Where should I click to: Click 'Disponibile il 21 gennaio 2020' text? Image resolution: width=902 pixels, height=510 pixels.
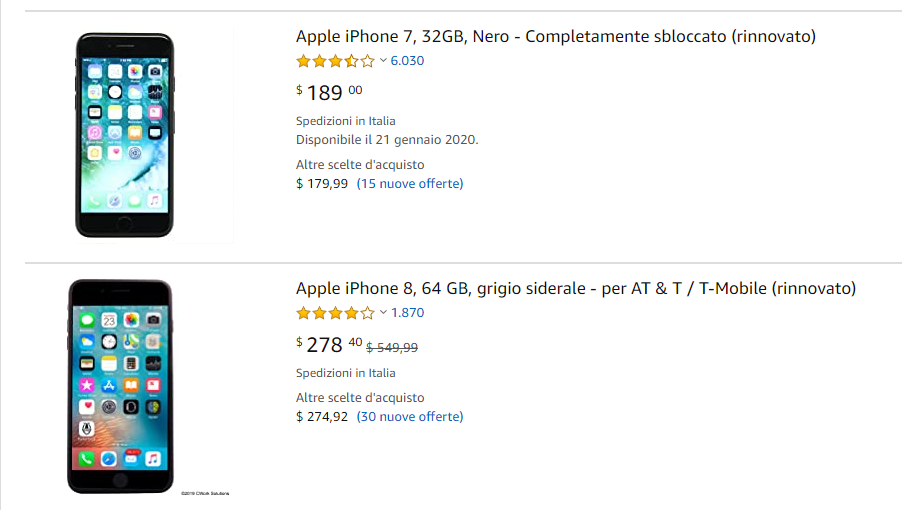point(387,140)
